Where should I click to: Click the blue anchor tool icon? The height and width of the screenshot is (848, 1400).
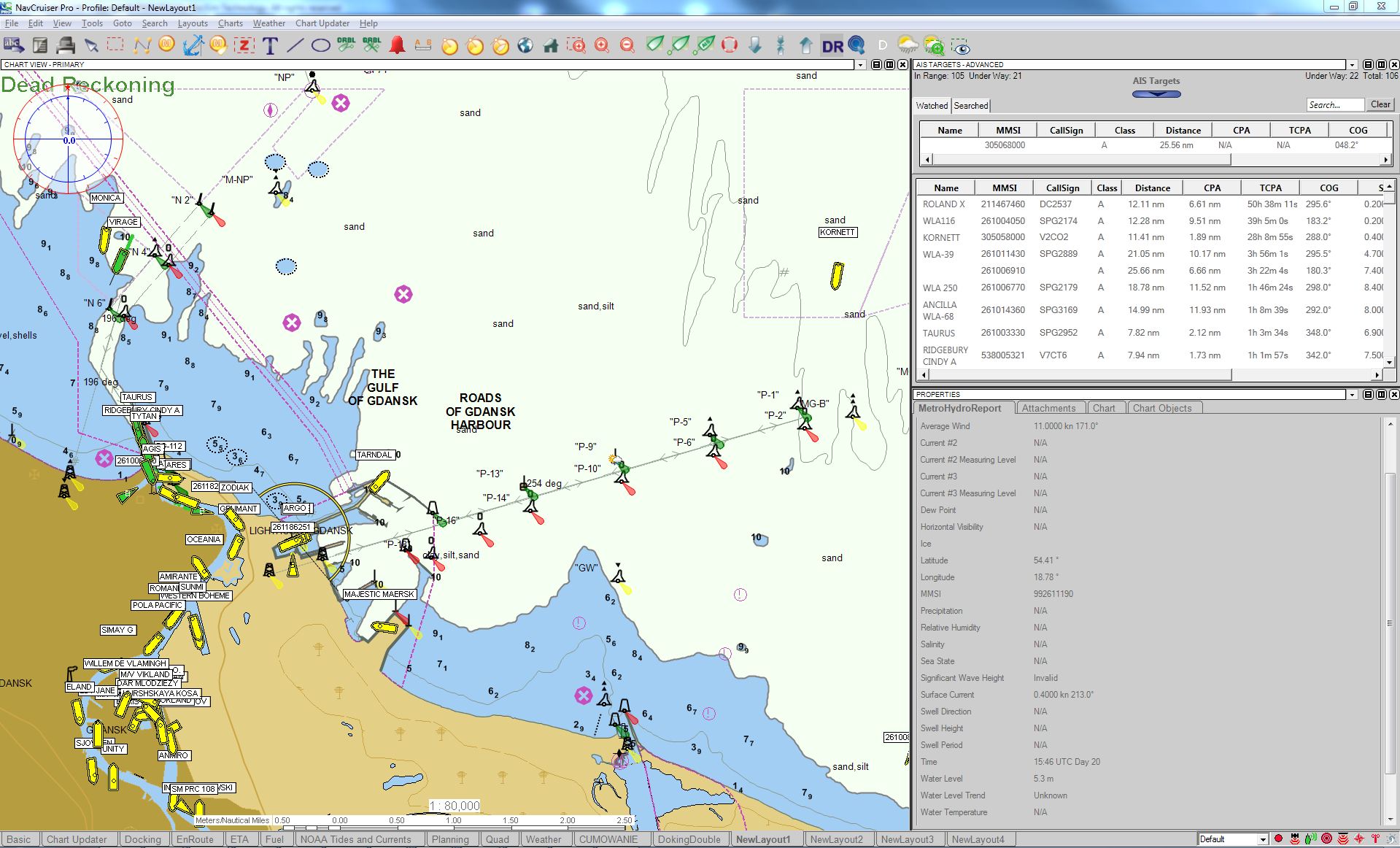point(193,46)
